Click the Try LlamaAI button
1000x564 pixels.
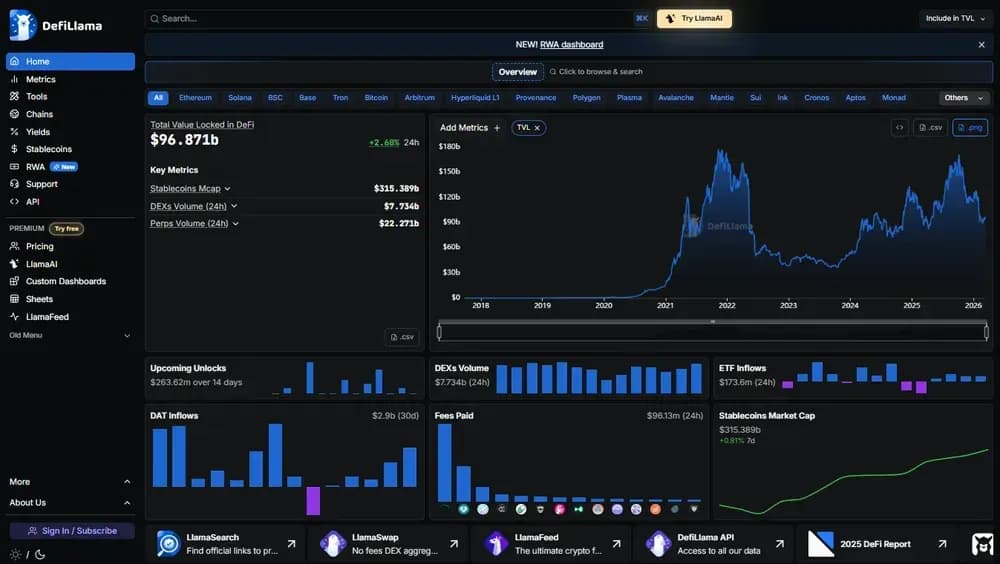click(x=694, y=18)
